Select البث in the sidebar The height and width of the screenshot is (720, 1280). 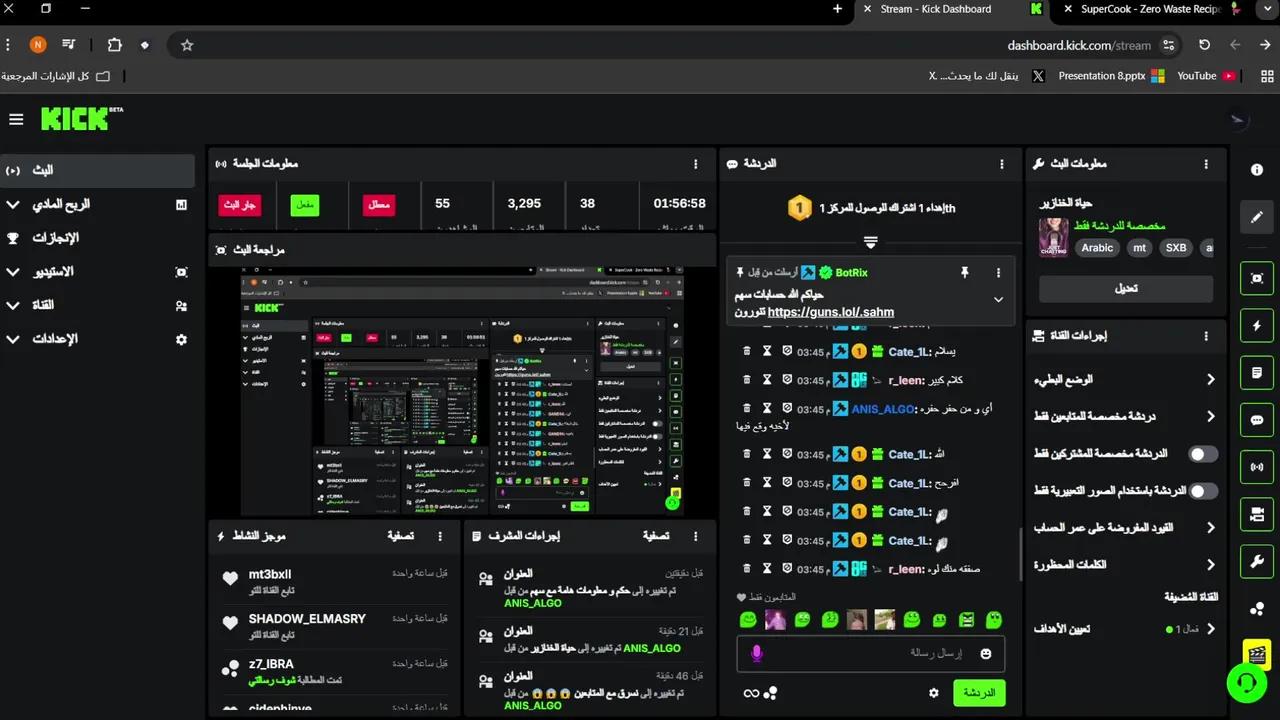tap(97, 171)
